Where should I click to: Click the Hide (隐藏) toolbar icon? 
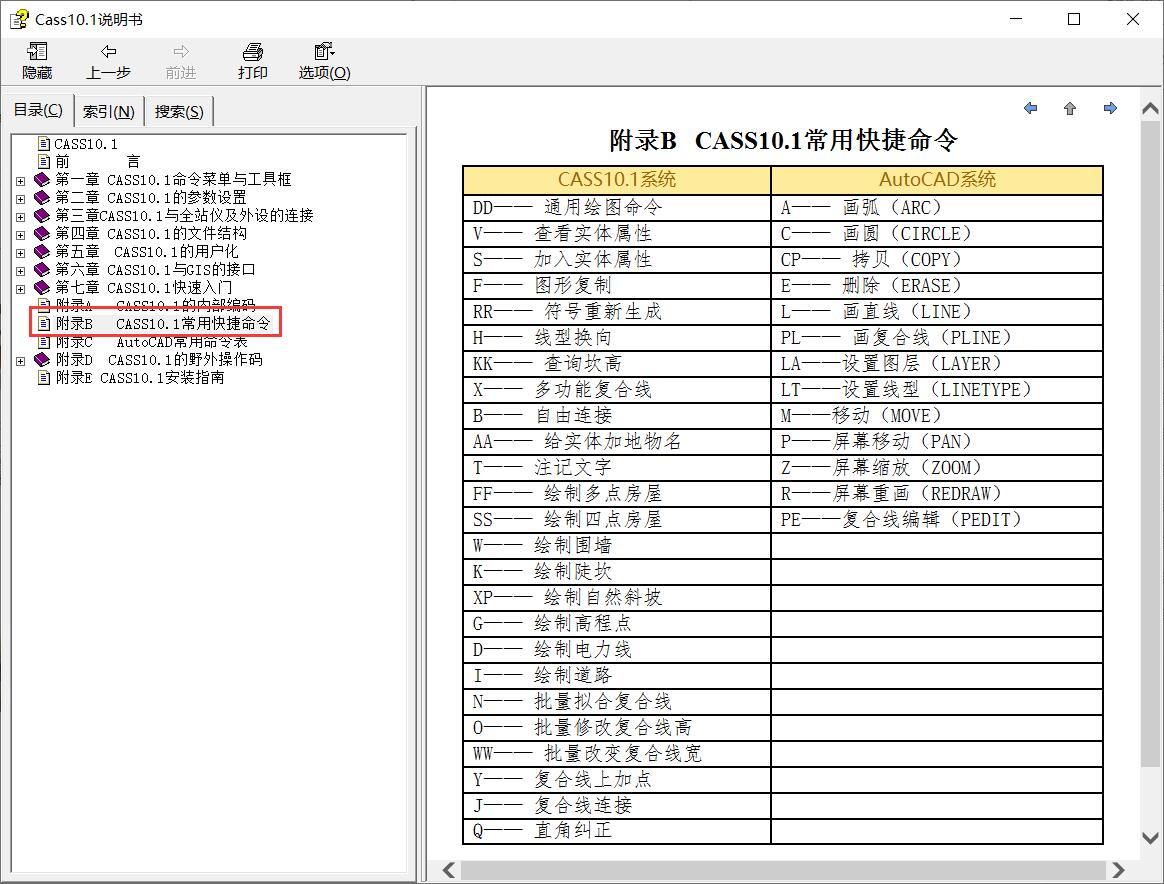coord(37,51)
